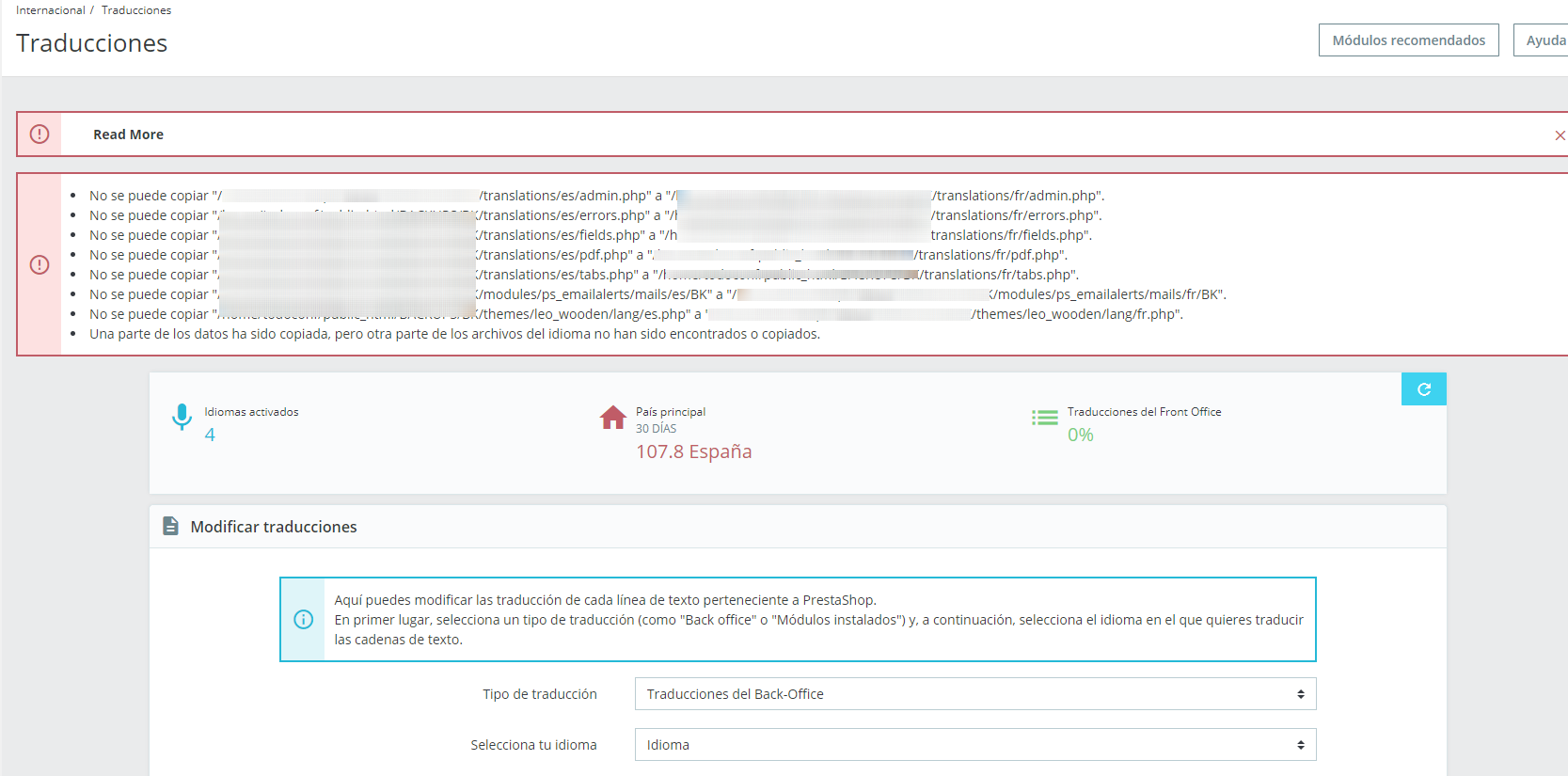Click the help text starting 'Aquí puedes modificar'
Screen dimensions: 1568x776
coord(818,620)
